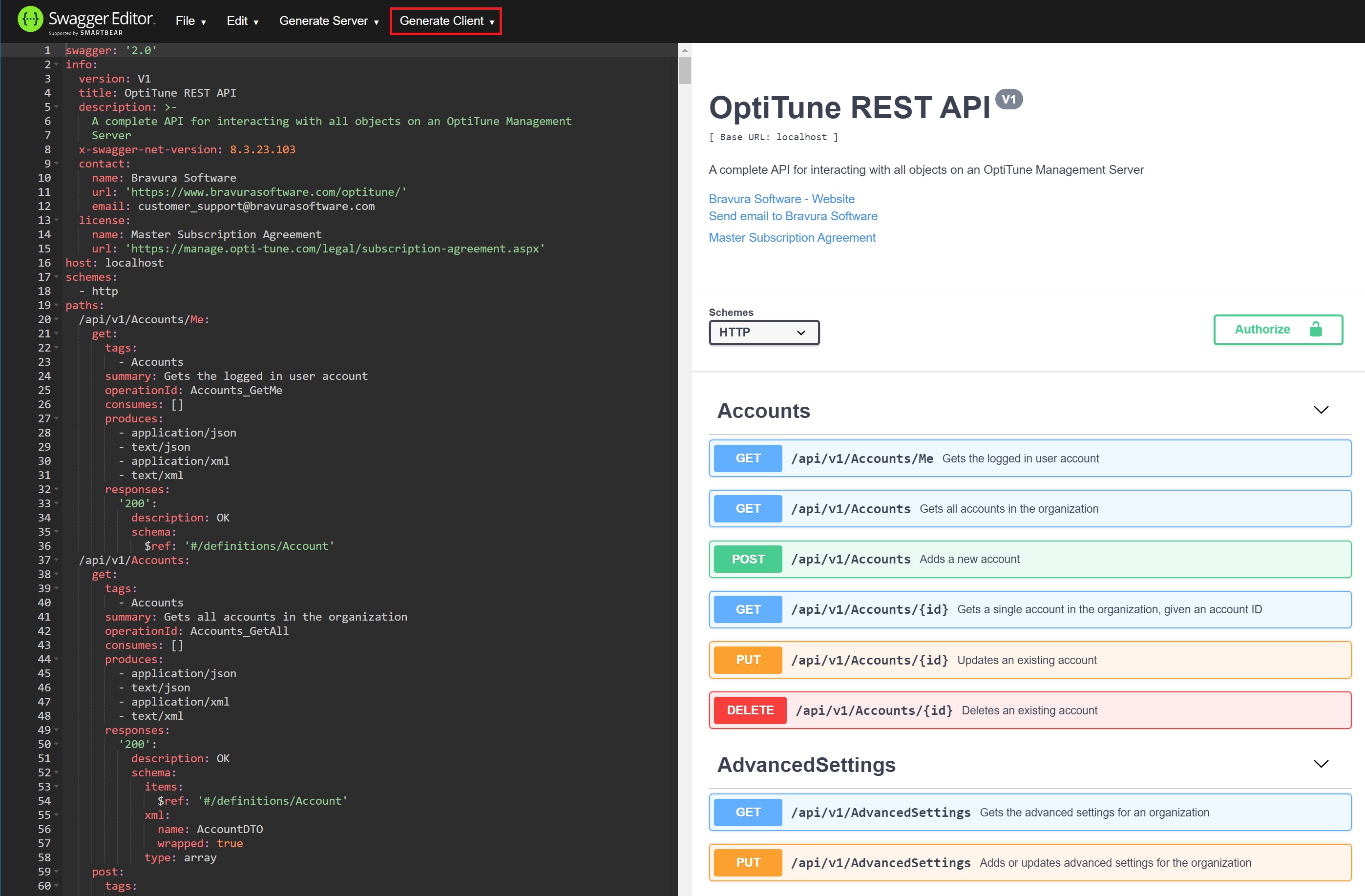
Task: Follow the Master Subscription Agreement link
Action: click(x=792, y=237)
